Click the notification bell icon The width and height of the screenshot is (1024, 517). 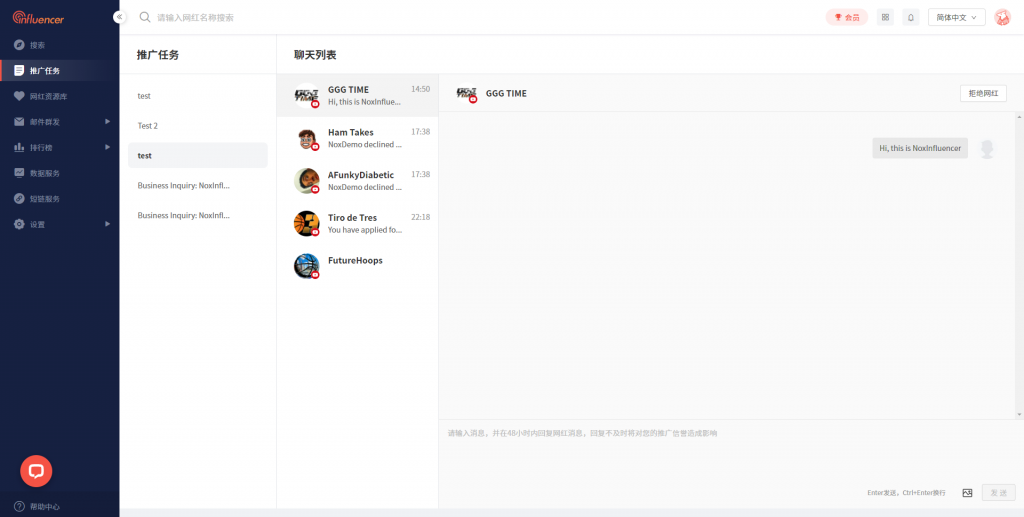click(x=911, y=17)
